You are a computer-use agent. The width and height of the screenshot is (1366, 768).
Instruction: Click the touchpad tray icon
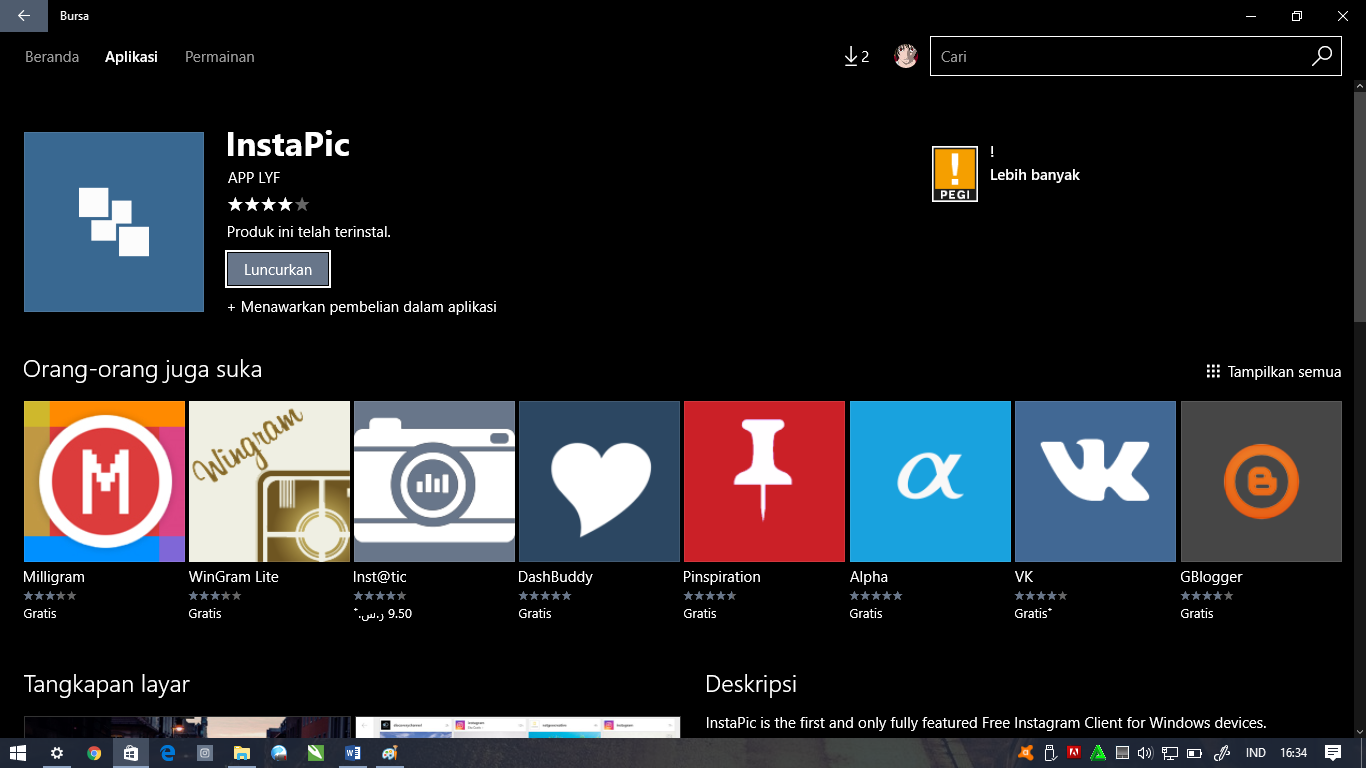(1122, 753)
